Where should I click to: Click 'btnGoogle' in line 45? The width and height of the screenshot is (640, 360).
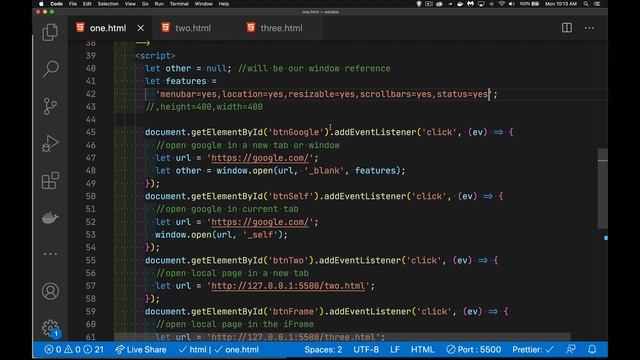[x=296, y=132]
